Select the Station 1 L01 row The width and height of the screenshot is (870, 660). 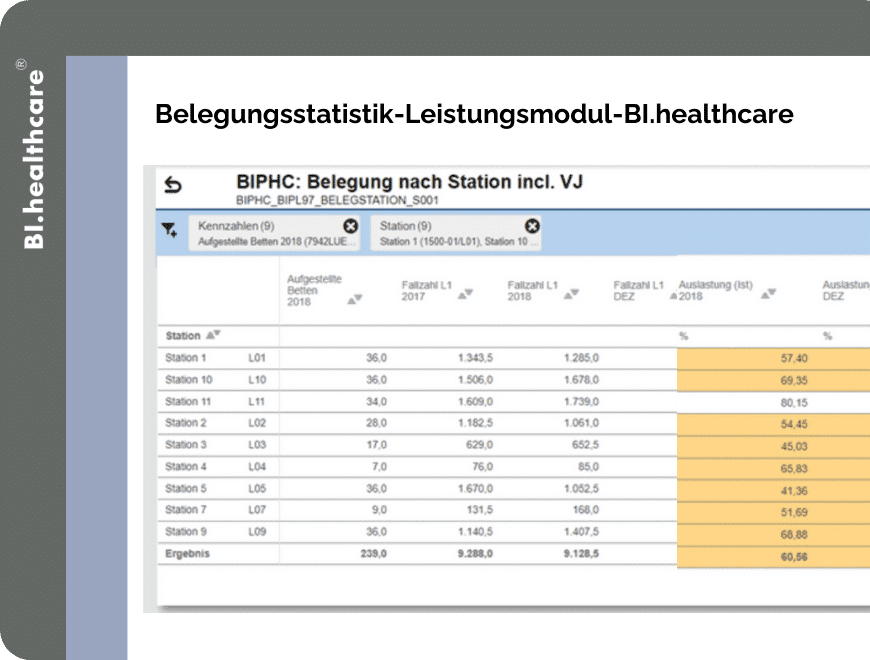coord(417,358)
